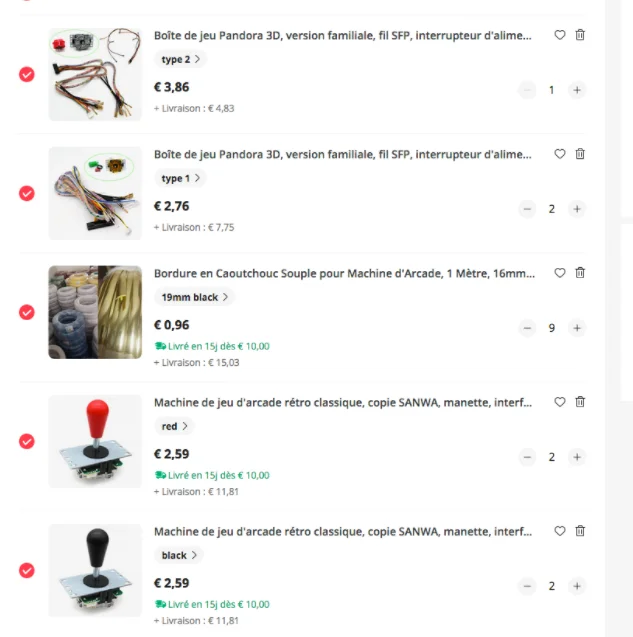Increase quantity of type 1 Pandora cable
The width and height of the screenshot is (633, 637).
tap(577, 209)
